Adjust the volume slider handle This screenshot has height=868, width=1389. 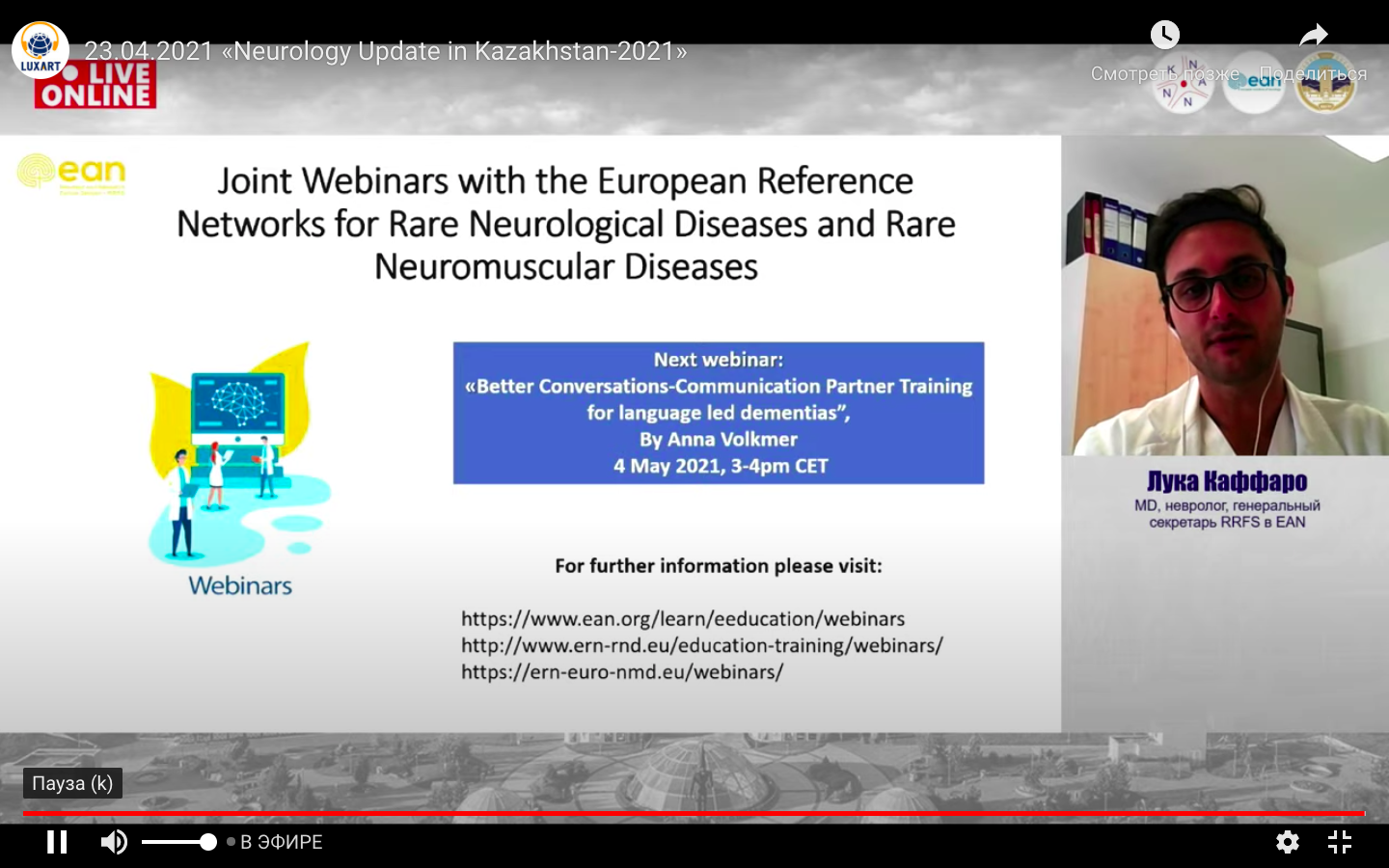click(x=207, y=842)
